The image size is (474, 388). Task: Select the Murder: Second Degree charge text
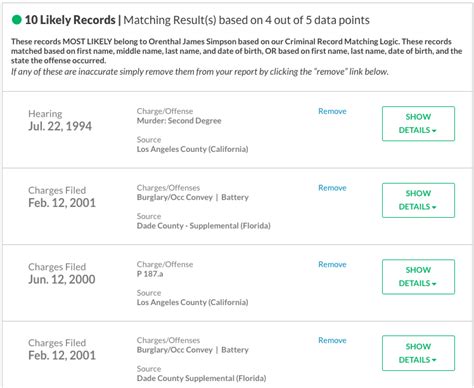[179, 121]
